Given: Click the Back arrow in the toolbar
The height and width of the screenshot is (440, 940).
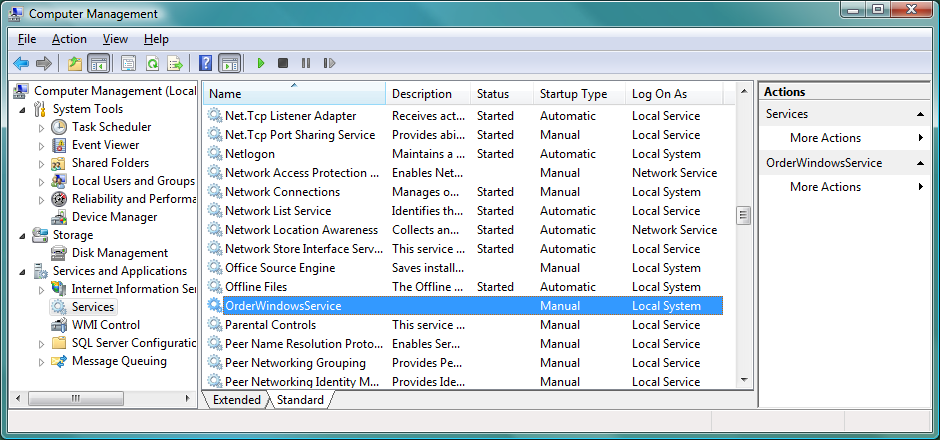Looking at the screenshot, I should pos(21,64).
